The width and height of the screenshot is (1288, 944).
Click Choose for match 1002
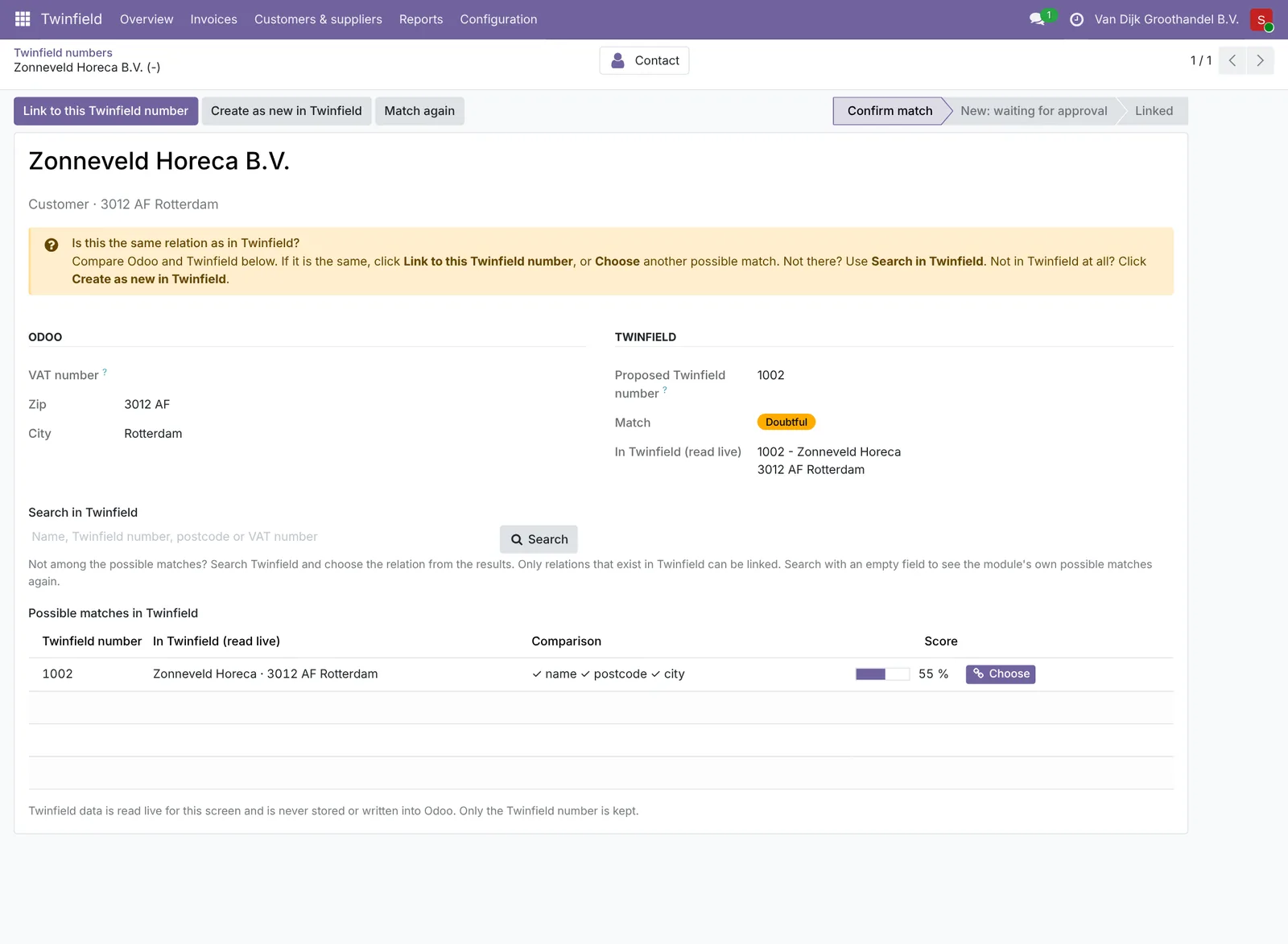coord(1001,674)
